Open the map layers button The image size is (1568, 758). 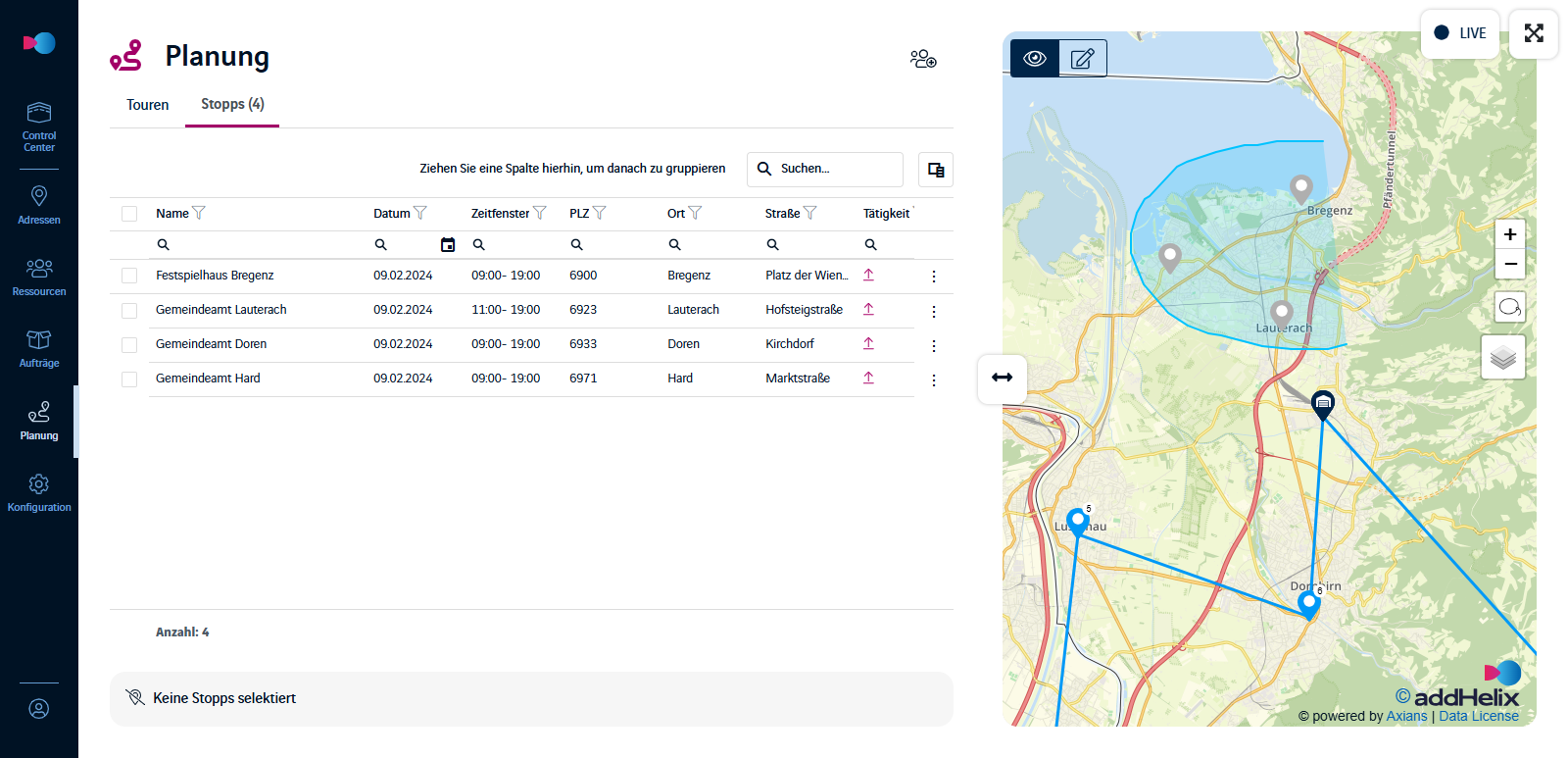click(x=1503, y=357)
